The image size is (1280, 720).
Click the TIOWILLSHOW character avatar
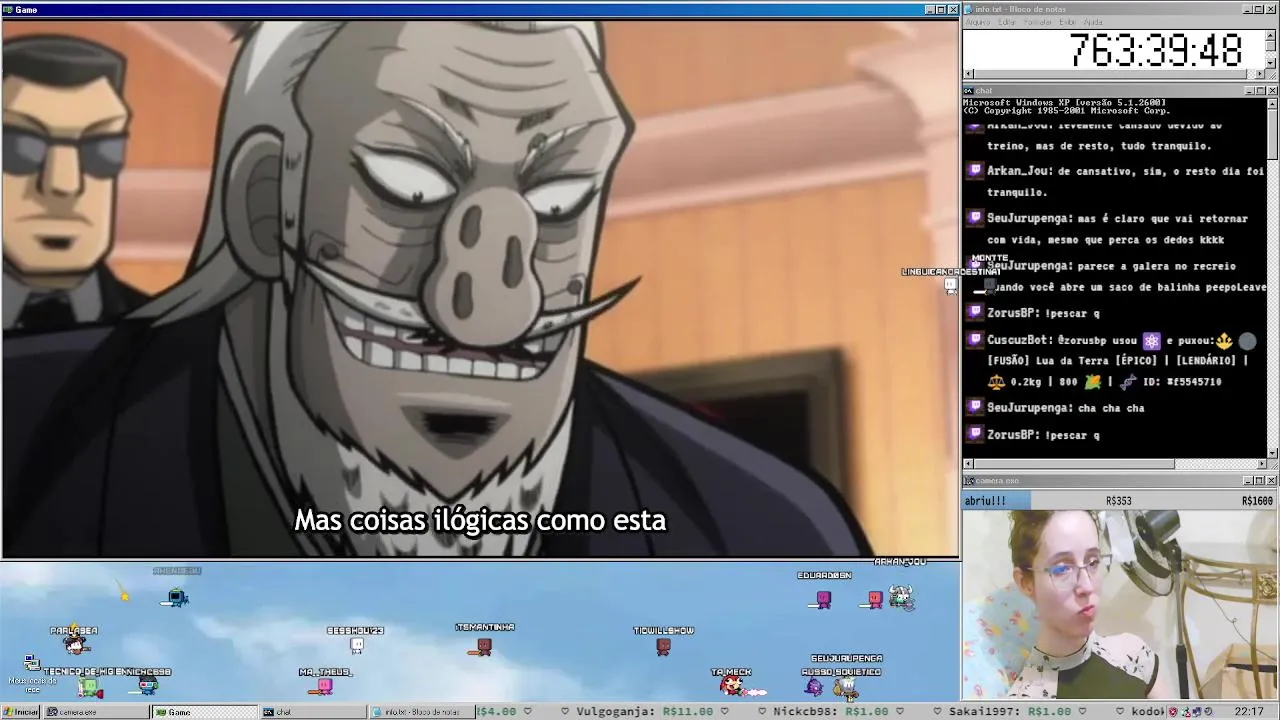click(x=663, y=647)
